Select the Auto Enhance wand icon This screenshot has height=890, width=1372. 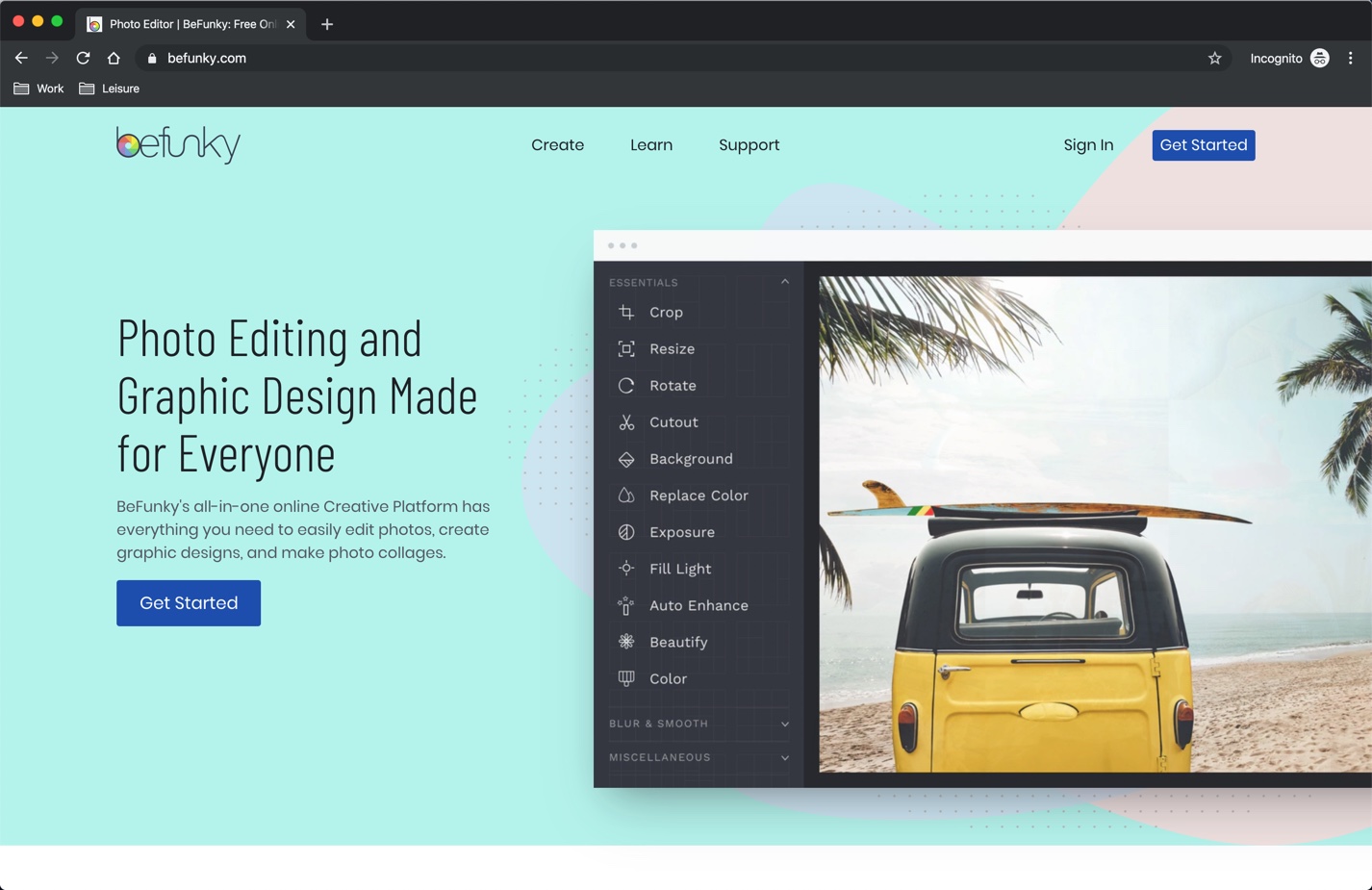click(x=626, y=605)
